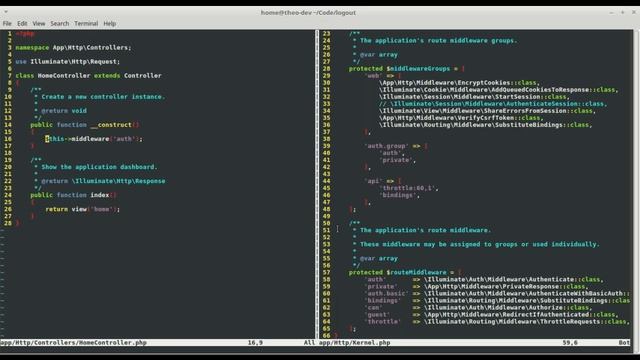Click 'protected $routeMiddleware = [' line
The width and height of the screenshot is (640, 360).
[405, 272]
